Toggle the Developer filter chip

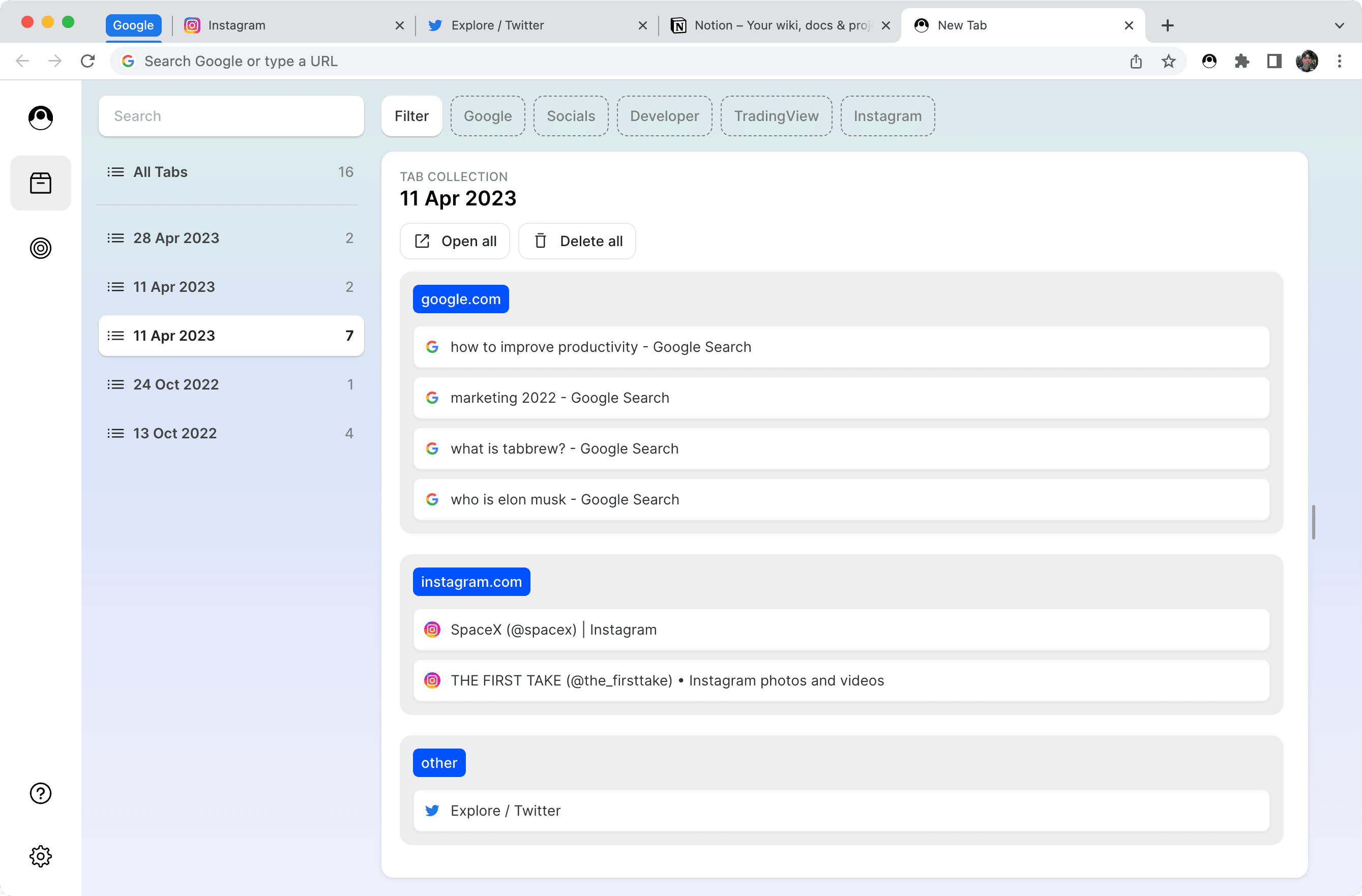pyautogui.click(x=664, y=116)
